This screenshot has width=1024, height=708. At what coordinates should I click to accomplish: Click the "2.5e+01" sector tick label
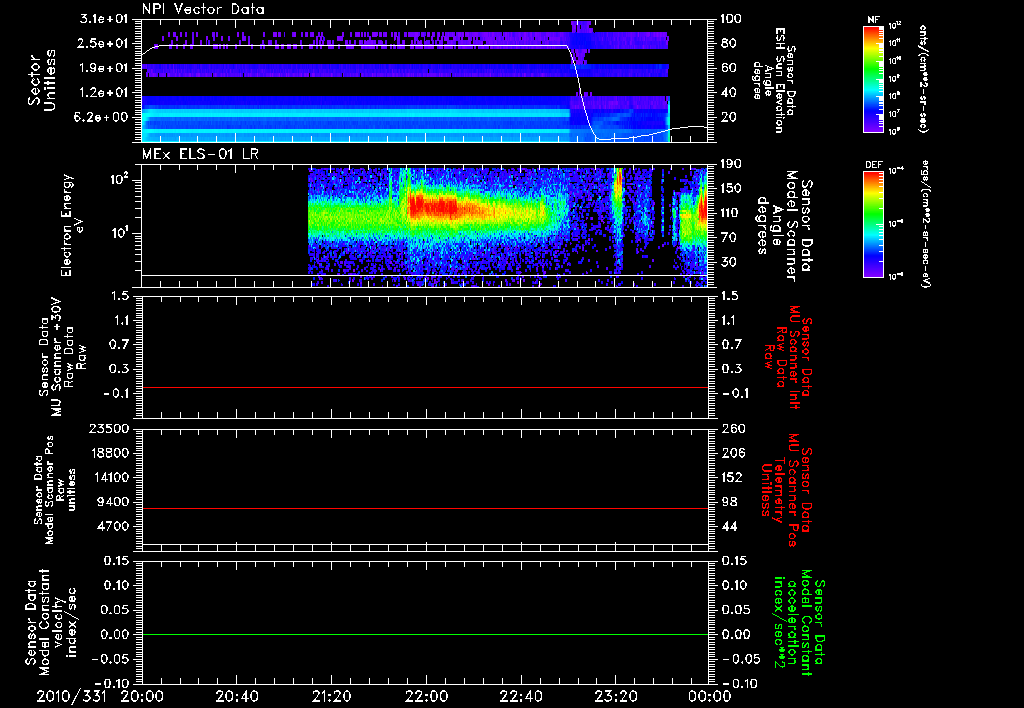tap(101, 44)
